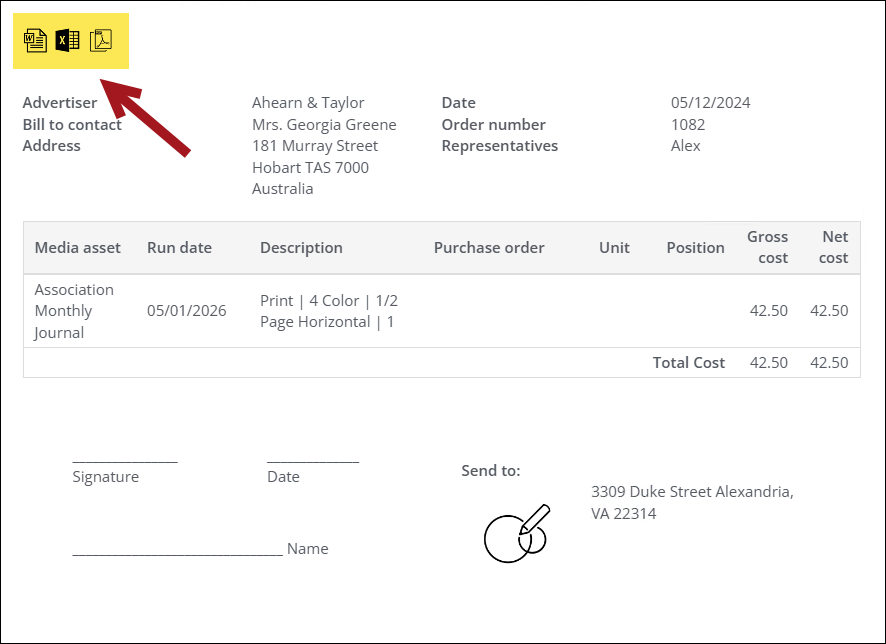Click the signature stamp icon
The height and width of the screenshot is (644, 886).
coord(517,534)
